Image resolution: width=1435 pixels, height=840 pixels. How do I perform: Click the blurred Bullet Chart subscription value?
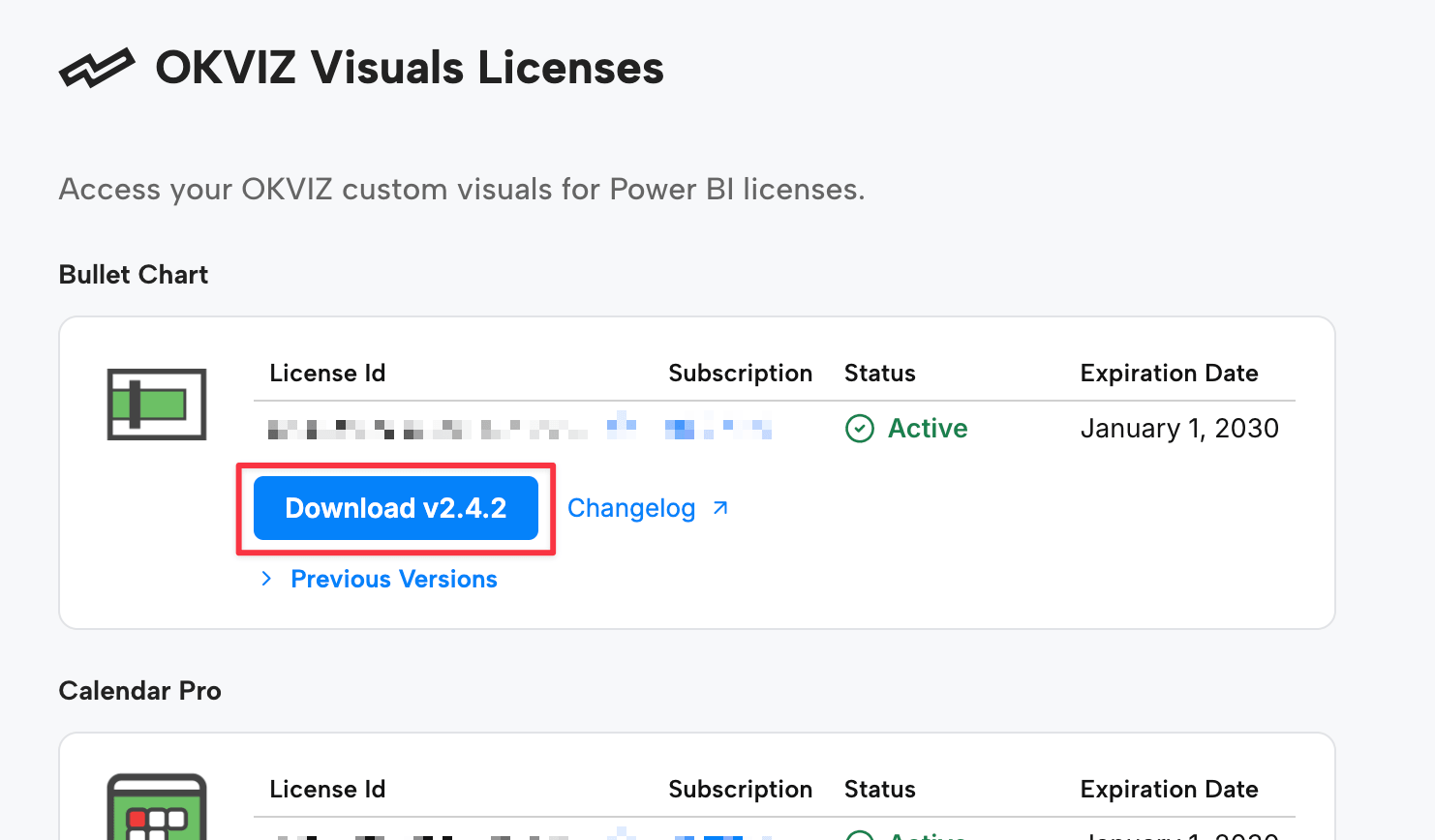coord(718,428)
